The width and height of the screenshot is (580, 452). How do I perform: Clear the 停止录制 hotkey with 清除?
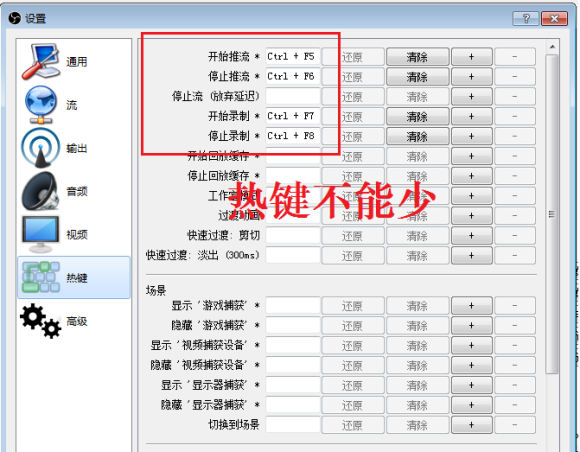click(x=418, y=136)
